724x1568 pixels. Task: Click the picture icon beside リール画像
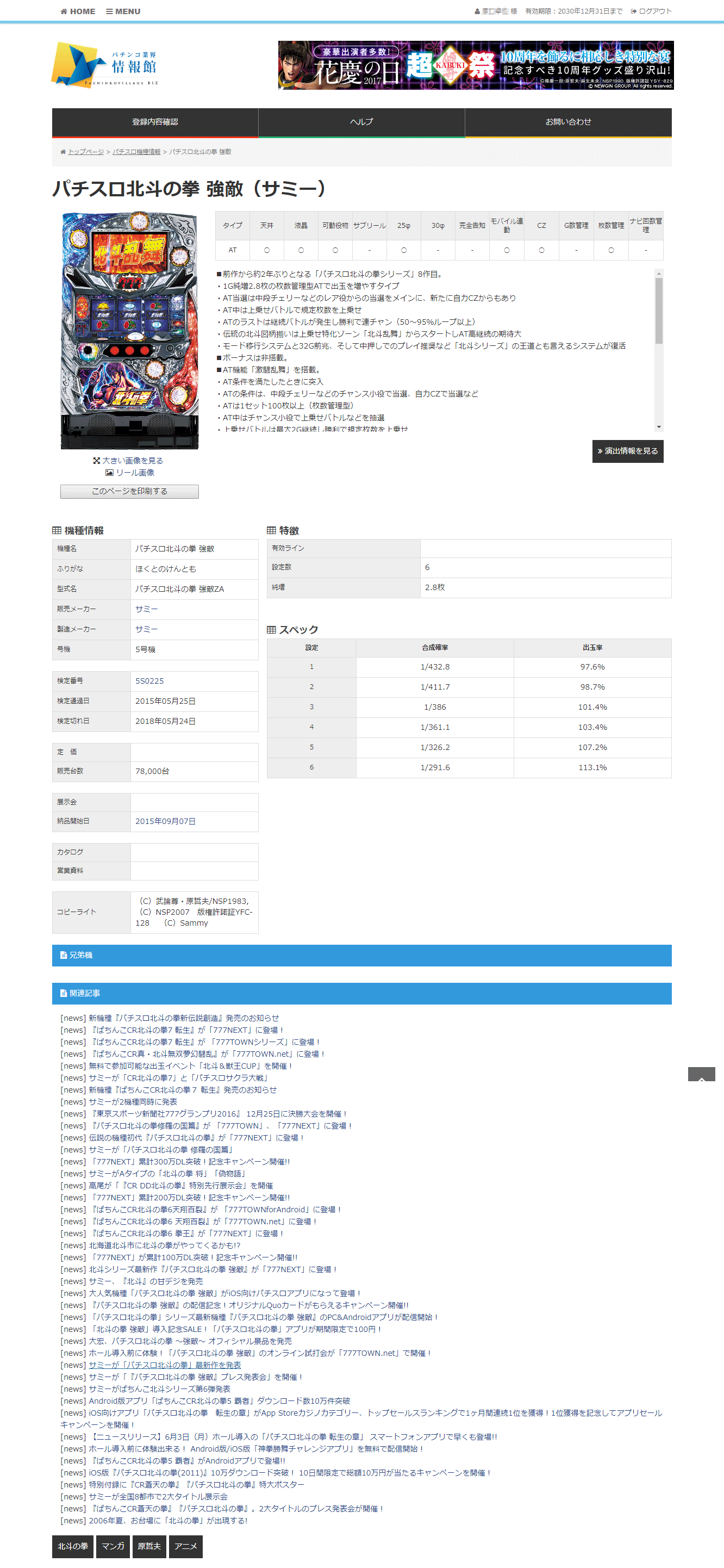point(109,473)
